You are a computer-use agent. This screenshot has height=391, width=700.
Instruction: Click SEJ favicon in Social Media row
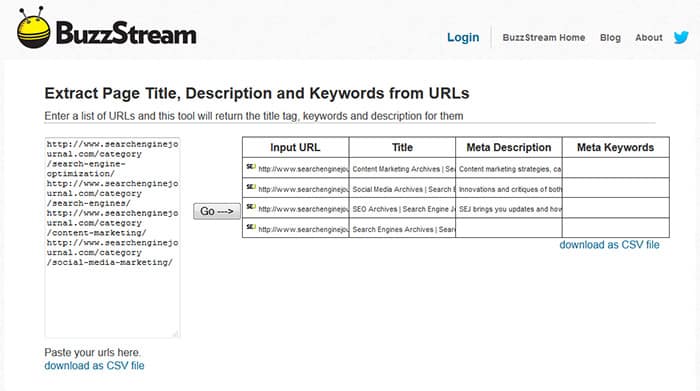251,187
